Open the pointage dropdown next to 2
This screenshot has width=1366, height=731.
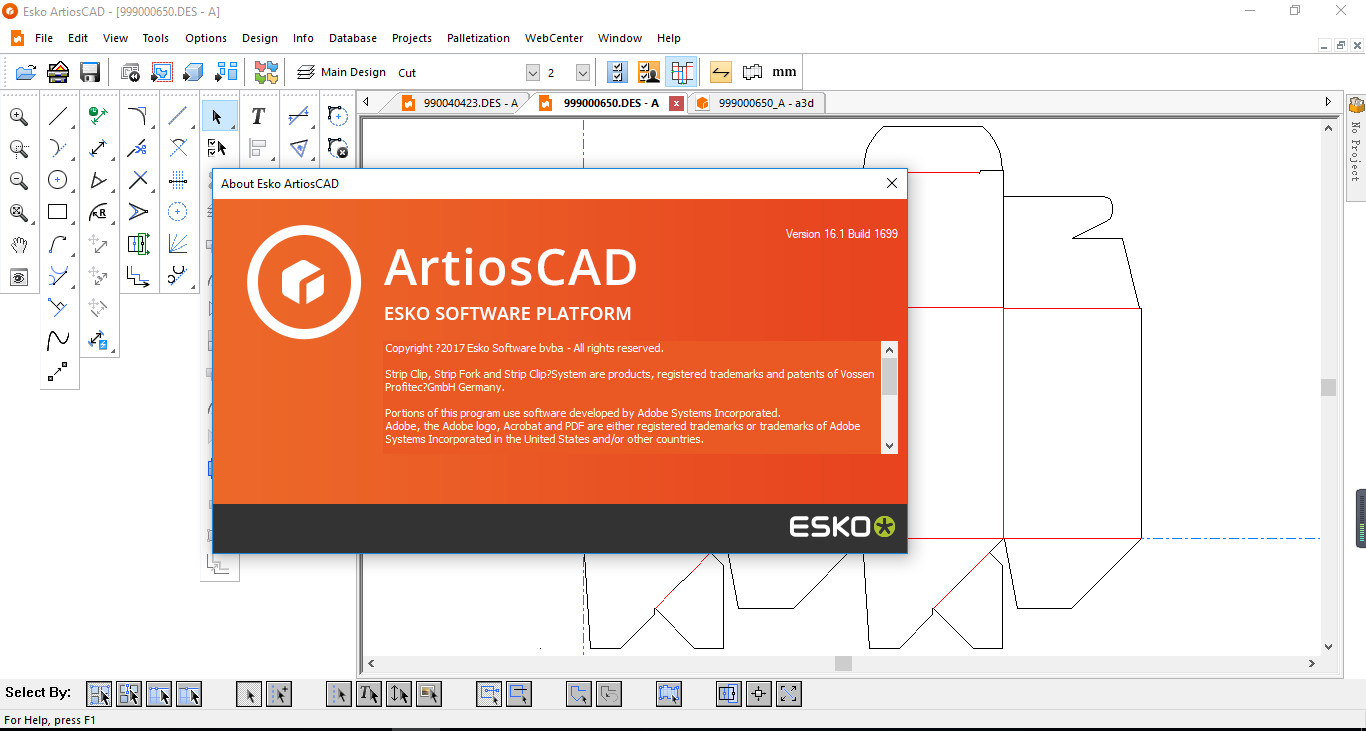click(582, 72)
